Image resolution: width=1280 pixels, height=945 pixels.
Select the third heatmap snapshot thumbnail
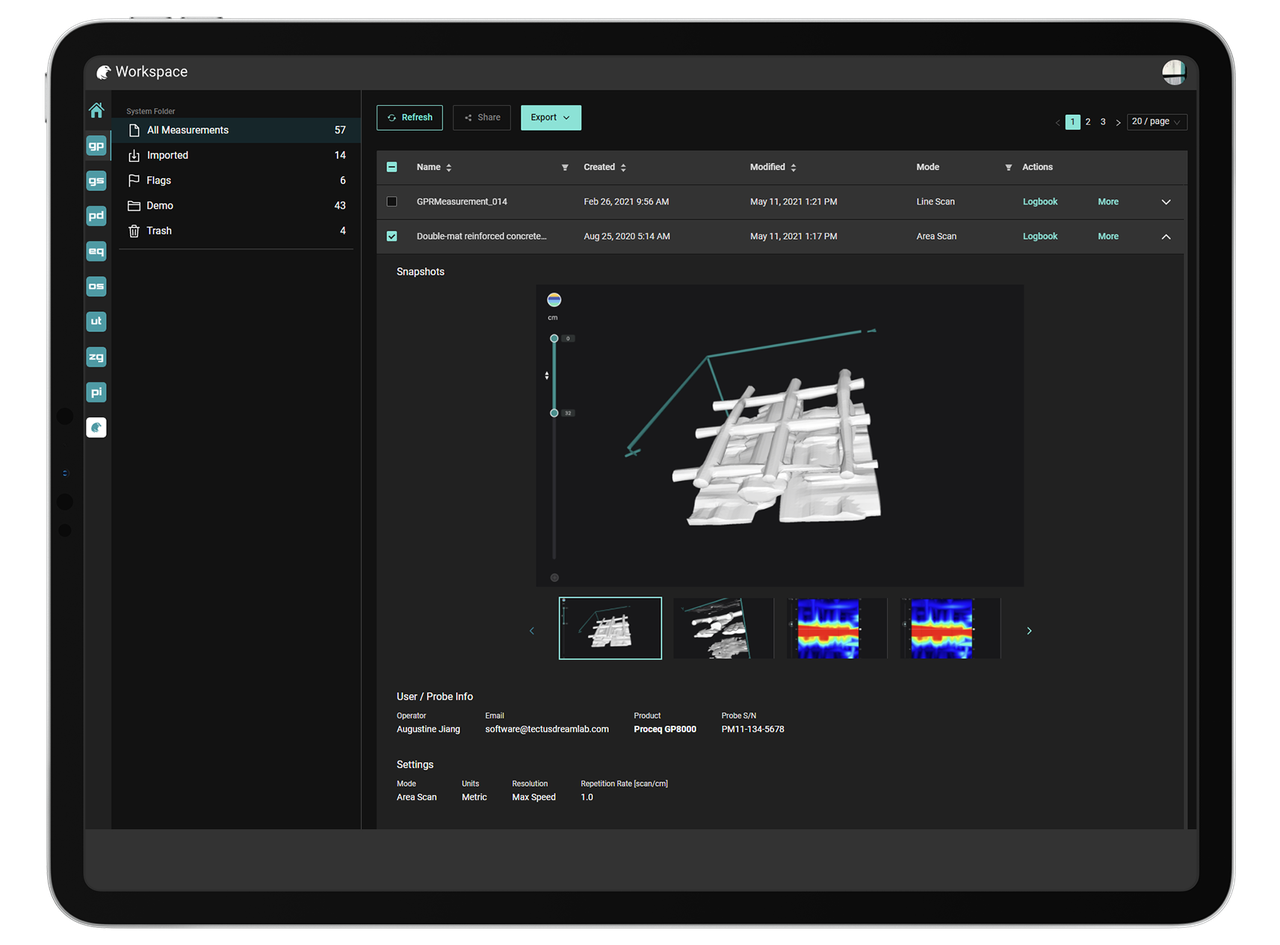837,628
